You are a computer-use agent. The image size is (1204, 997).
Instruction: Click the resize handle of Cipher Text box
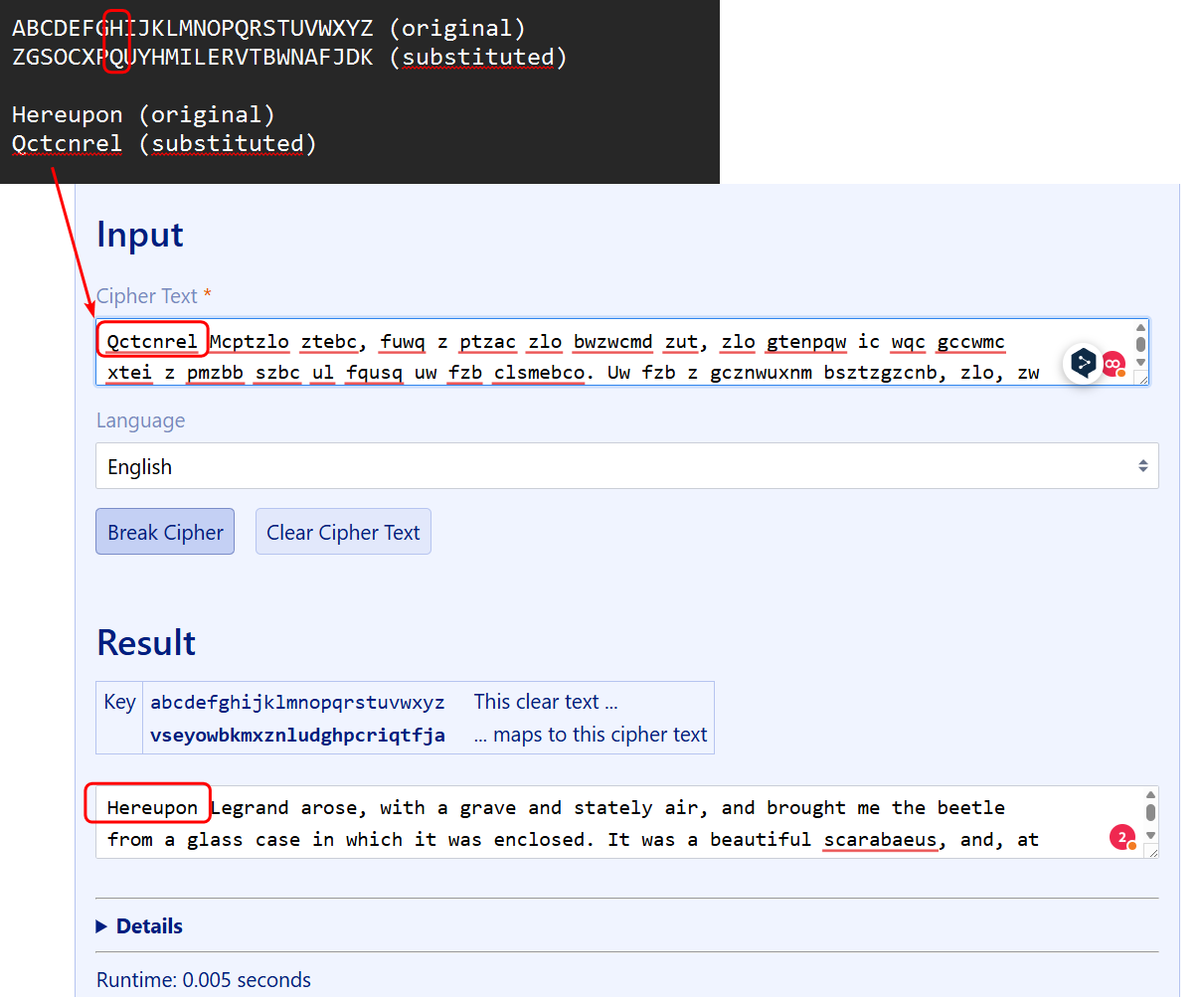1143,379
